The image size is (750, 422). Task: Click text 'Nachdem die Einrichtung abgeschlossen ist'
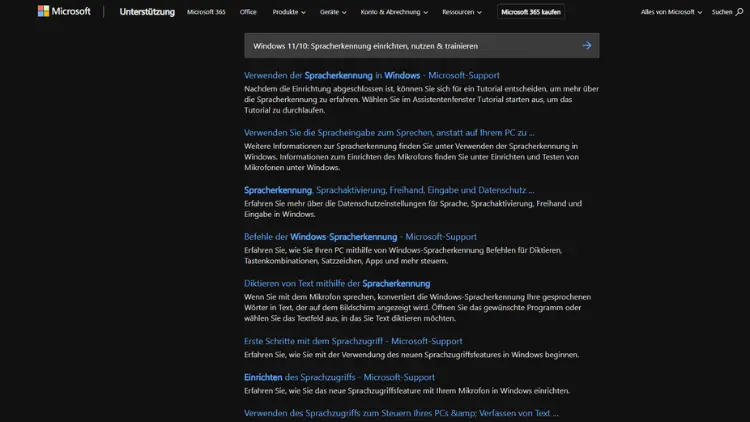pyautogui.click(x=319, y=89)
